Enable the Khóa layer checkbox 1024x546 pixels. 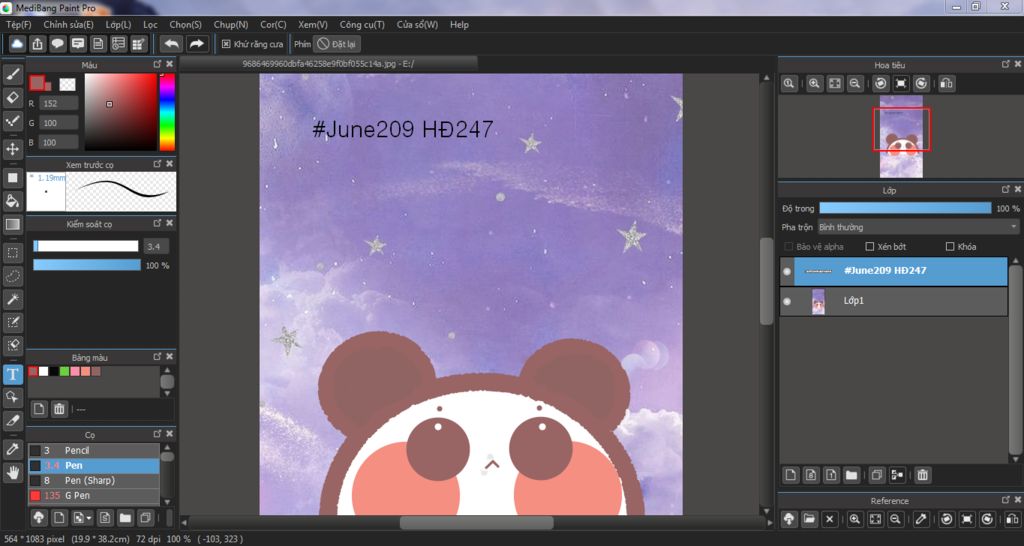pyautogui.click(x=950, y=247)
